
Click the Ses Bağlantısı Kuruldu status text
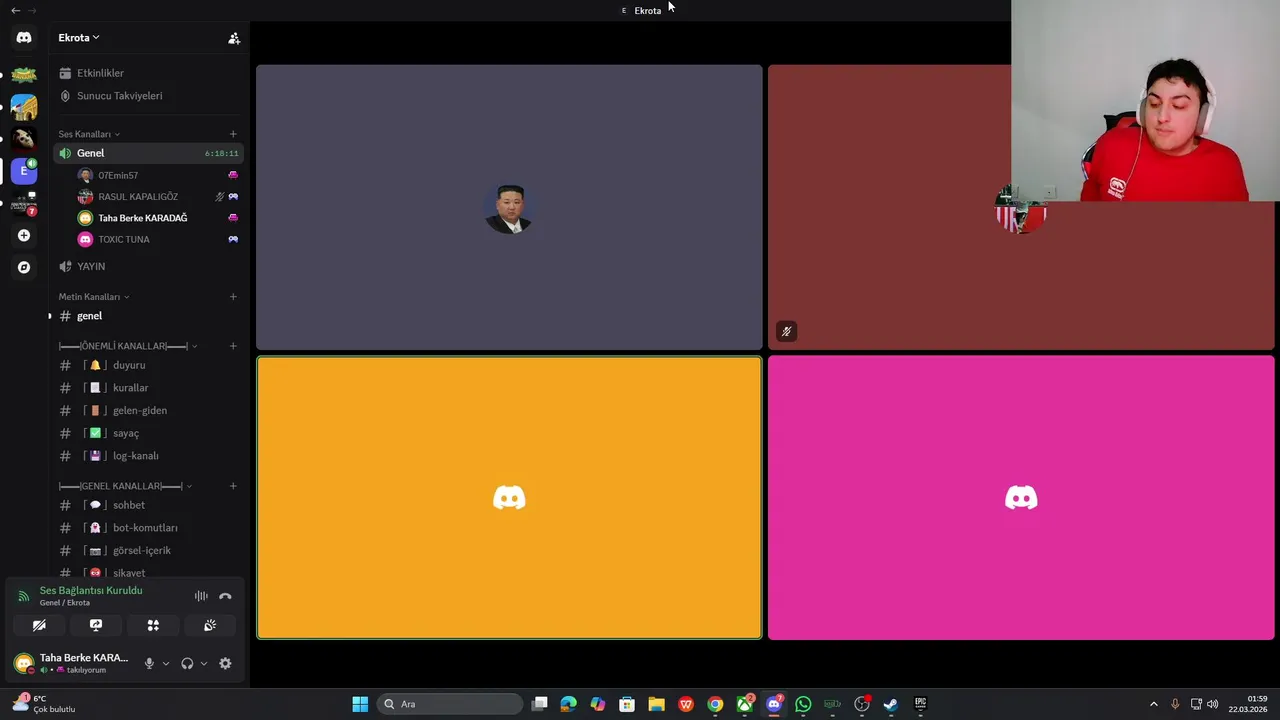pyautogui.click(x=91, y=590)
